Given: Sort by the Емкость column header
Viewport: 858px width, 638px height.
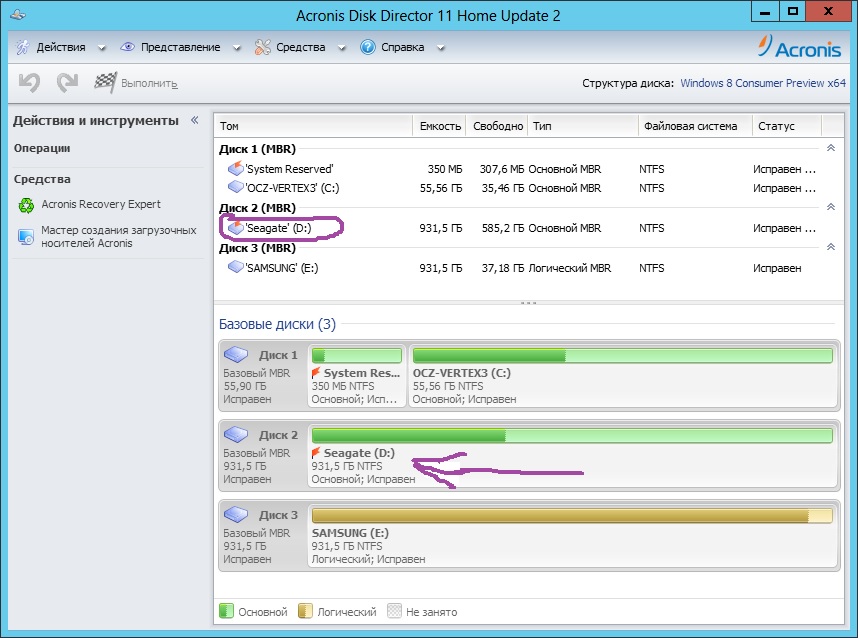Looking at the screenshot, I should [x=439, y=126].
